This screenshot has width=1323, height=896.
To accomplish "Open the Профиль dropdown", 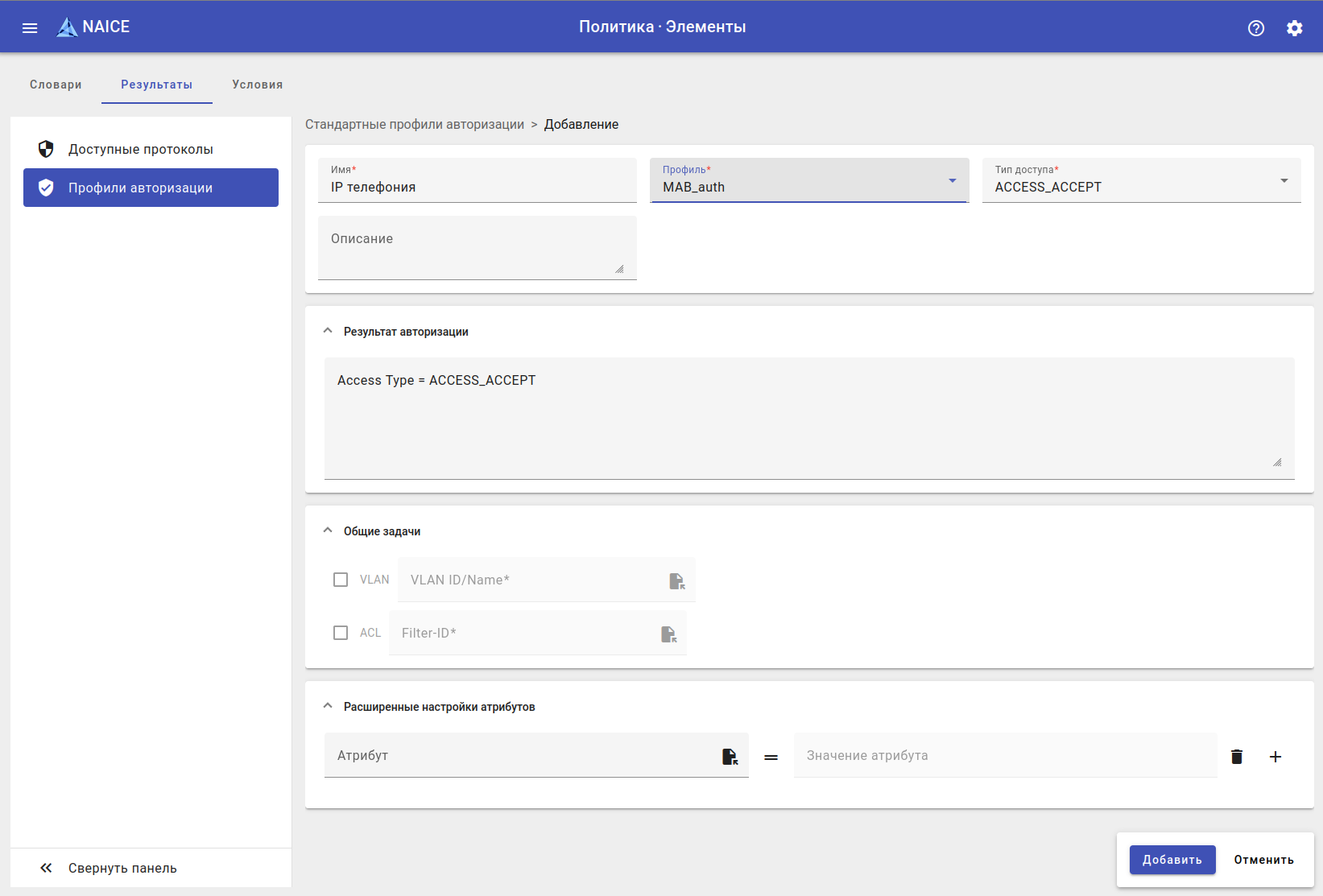I will coord(808,180).
